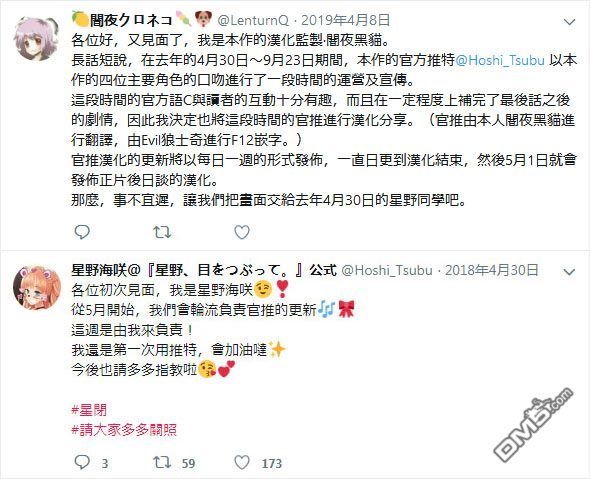
Task: Open the @LenturnQ handle
Action: 253,20
